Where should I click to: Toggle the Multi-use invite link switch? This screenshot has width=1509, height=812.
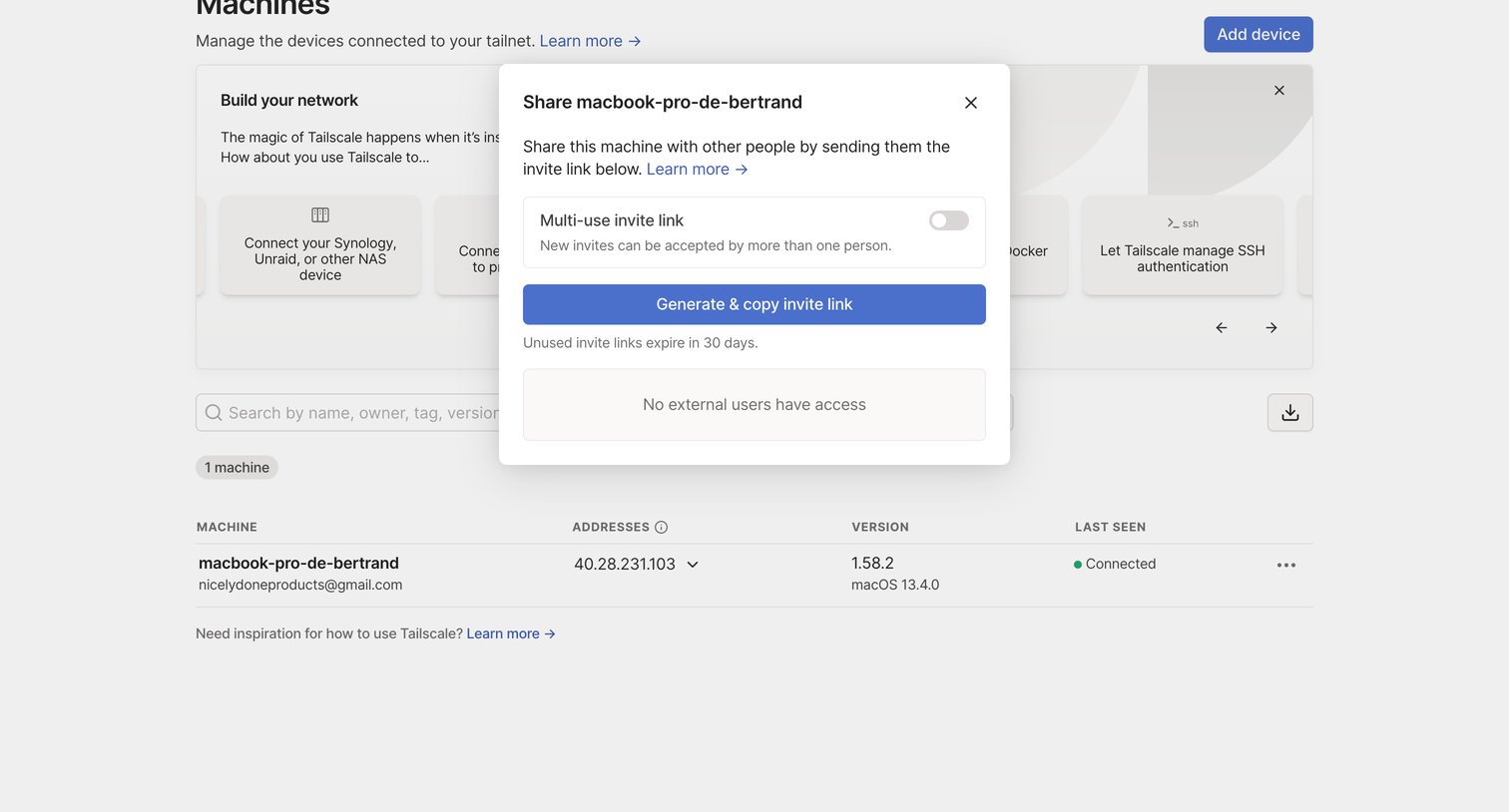click(949, 220)
